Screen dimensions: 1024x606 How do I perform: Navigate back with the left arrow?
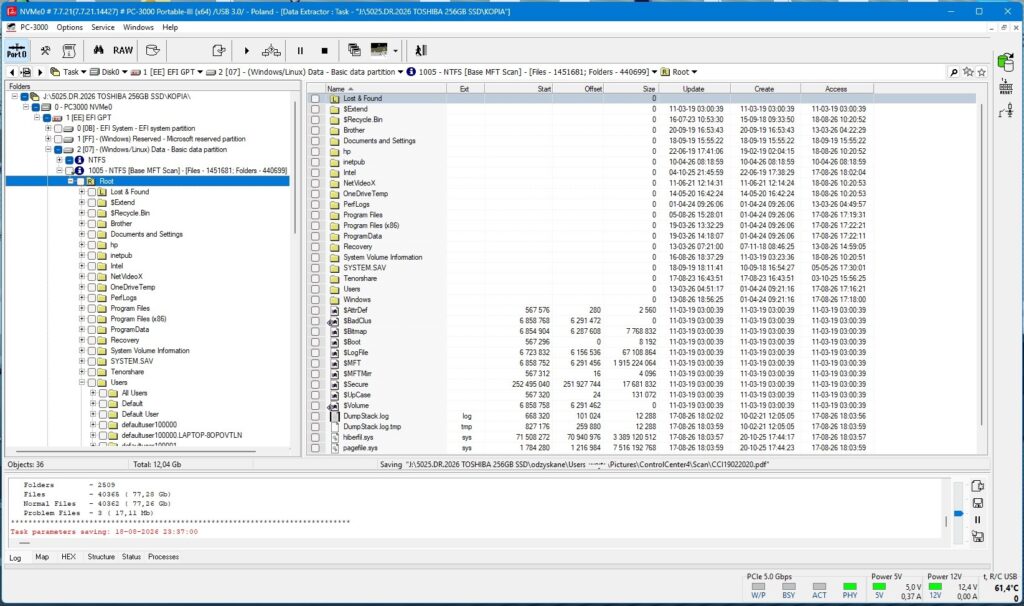click(x=11, y=72)
